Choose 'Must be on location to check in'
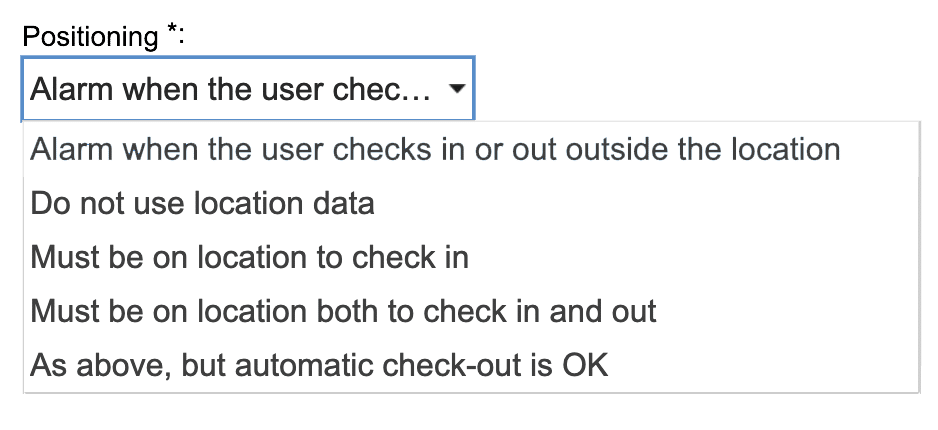Viewport: 938px width, 430px height. pos(250,257)
